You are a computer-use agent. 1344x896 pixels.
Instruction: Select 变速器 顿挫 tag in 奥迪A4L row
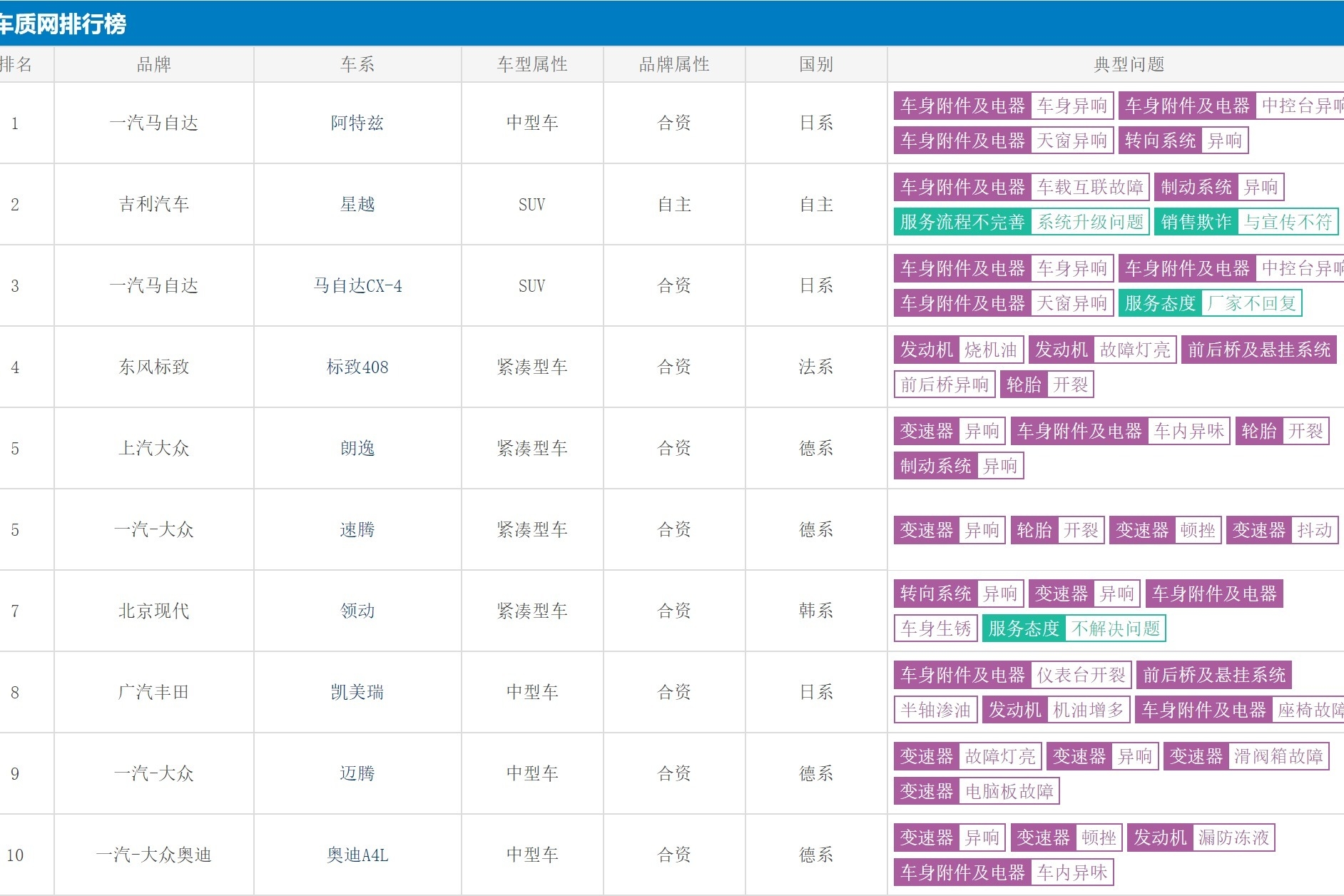point(1066,838)
